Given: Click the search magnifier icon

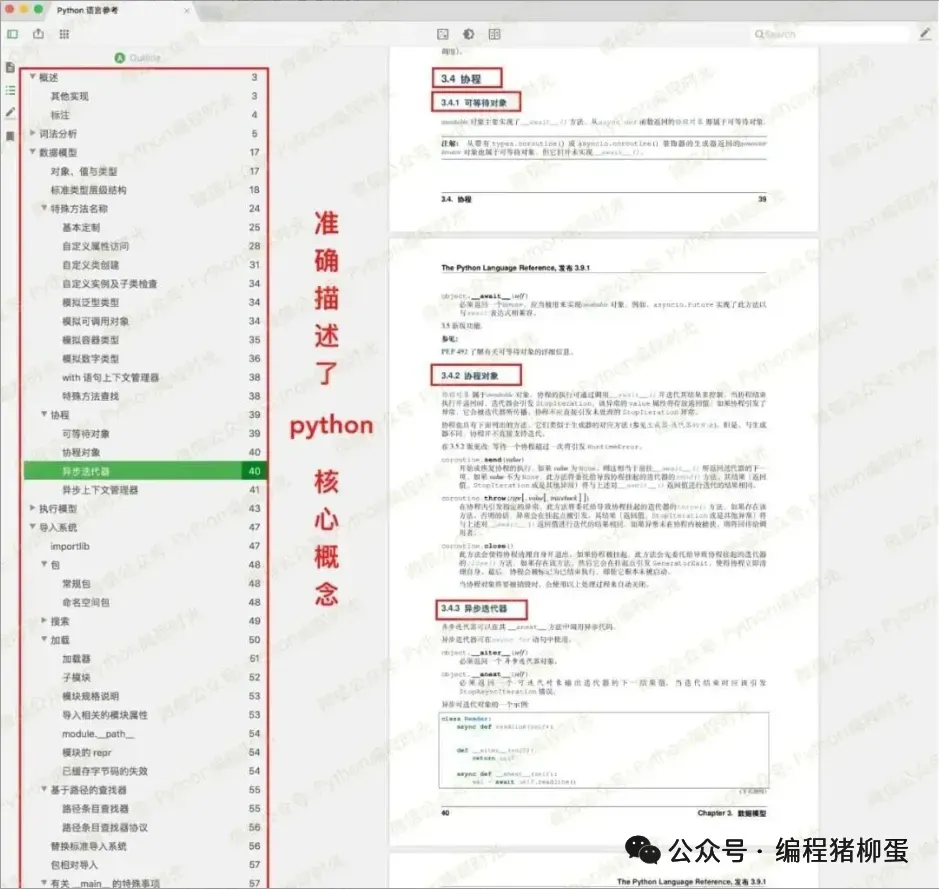Looking at the screenshot, I should pyautogui.click(x=759, y=34).
